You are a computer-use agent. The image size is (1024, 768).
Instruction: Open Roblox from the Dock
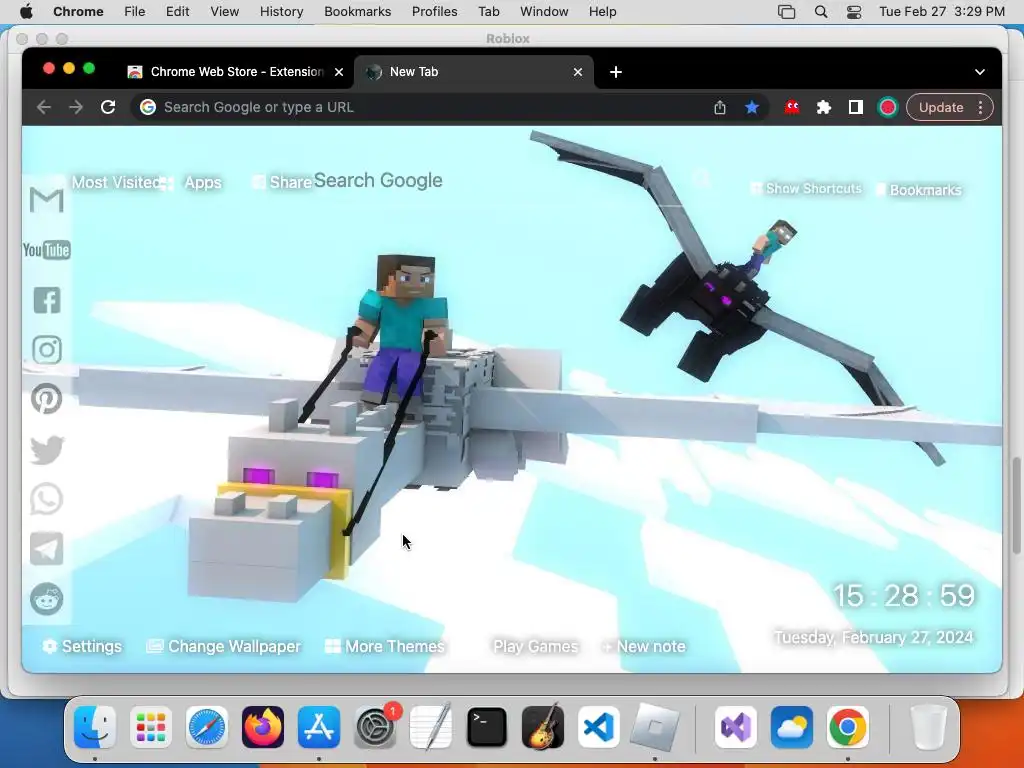point(655,727)
